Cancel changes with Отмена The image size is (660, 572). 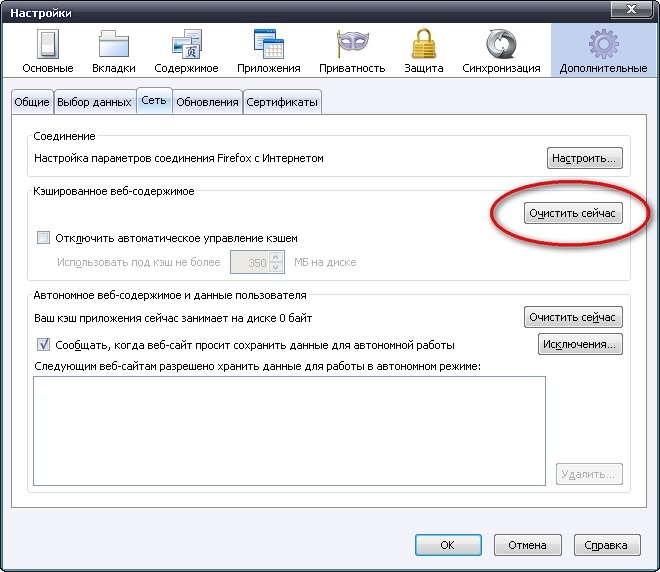527,545
